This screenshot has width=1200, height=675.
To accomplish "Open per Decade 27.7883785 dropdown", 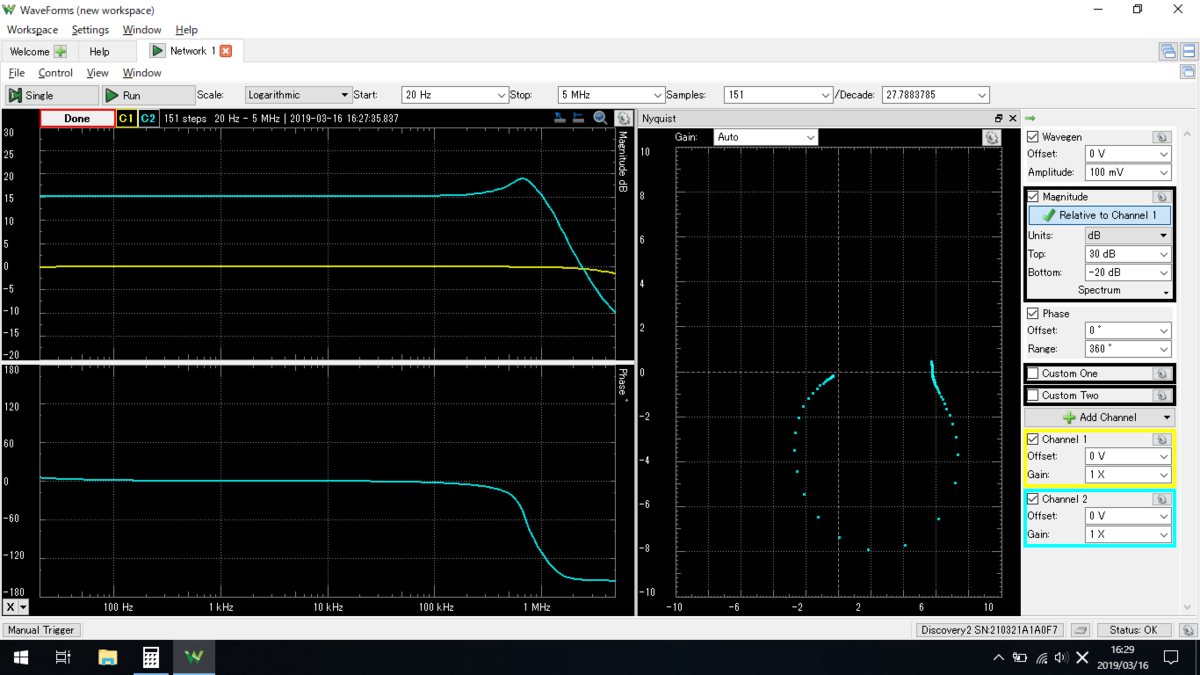I will [x=936, y=95].
